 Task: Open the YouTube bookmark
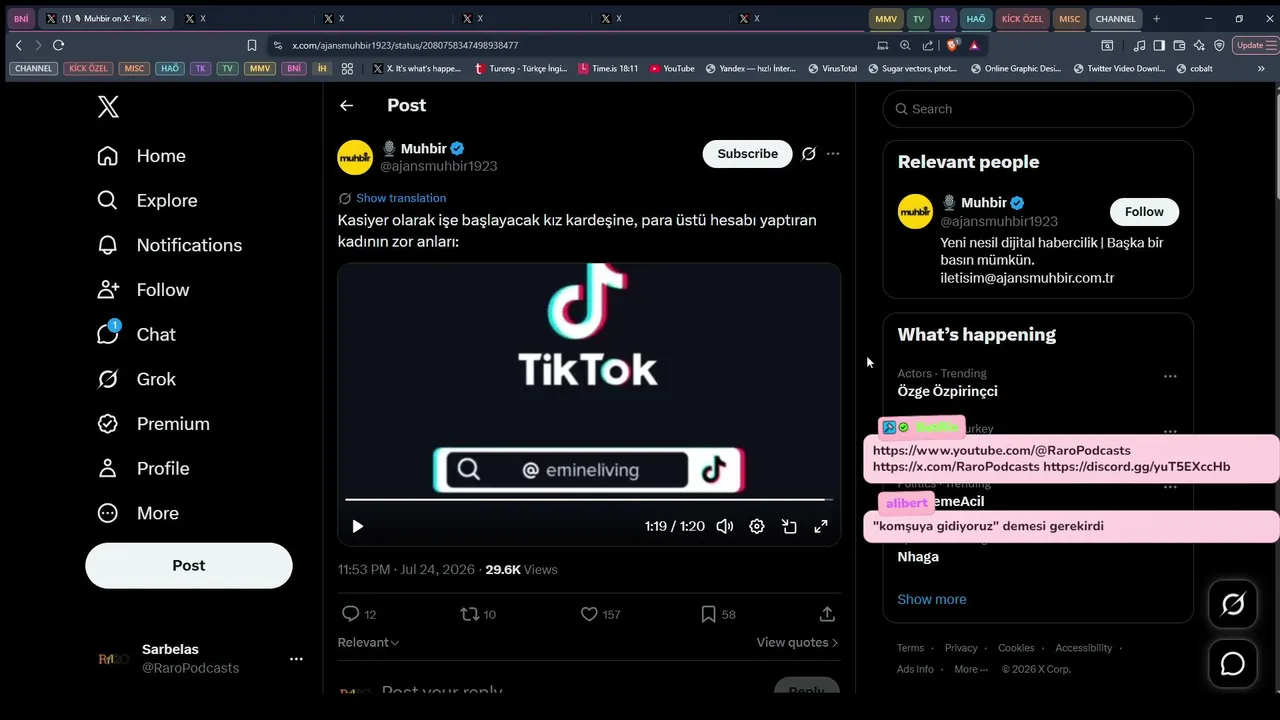[x=672, y=69]
